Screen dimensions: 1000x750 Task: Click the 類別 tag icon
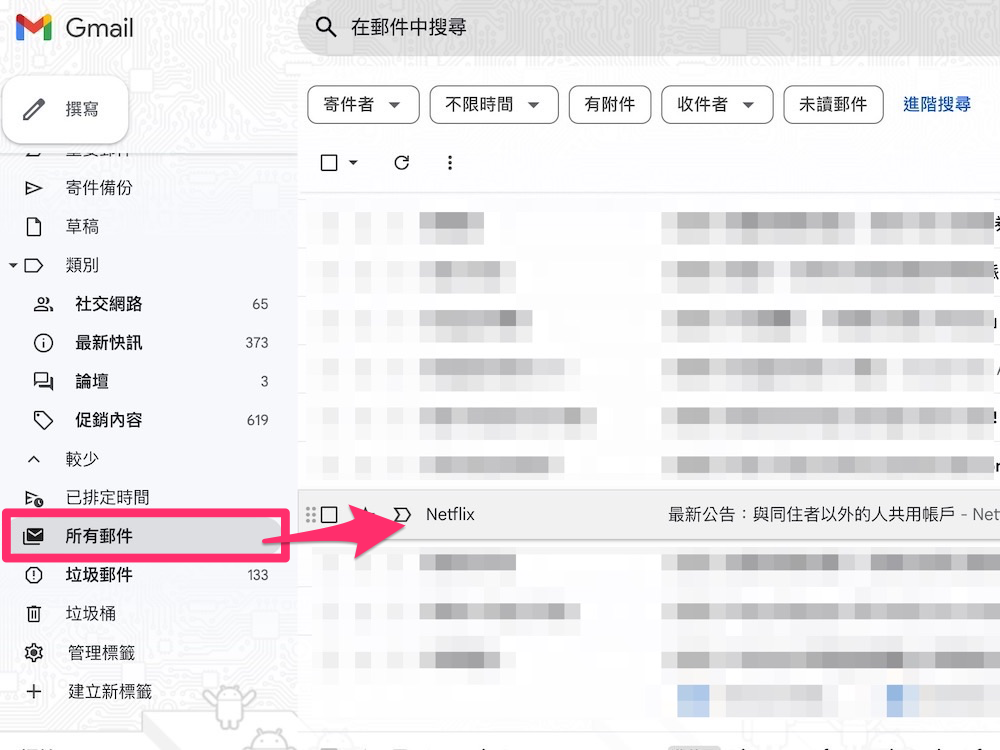(x=34, y=265)
